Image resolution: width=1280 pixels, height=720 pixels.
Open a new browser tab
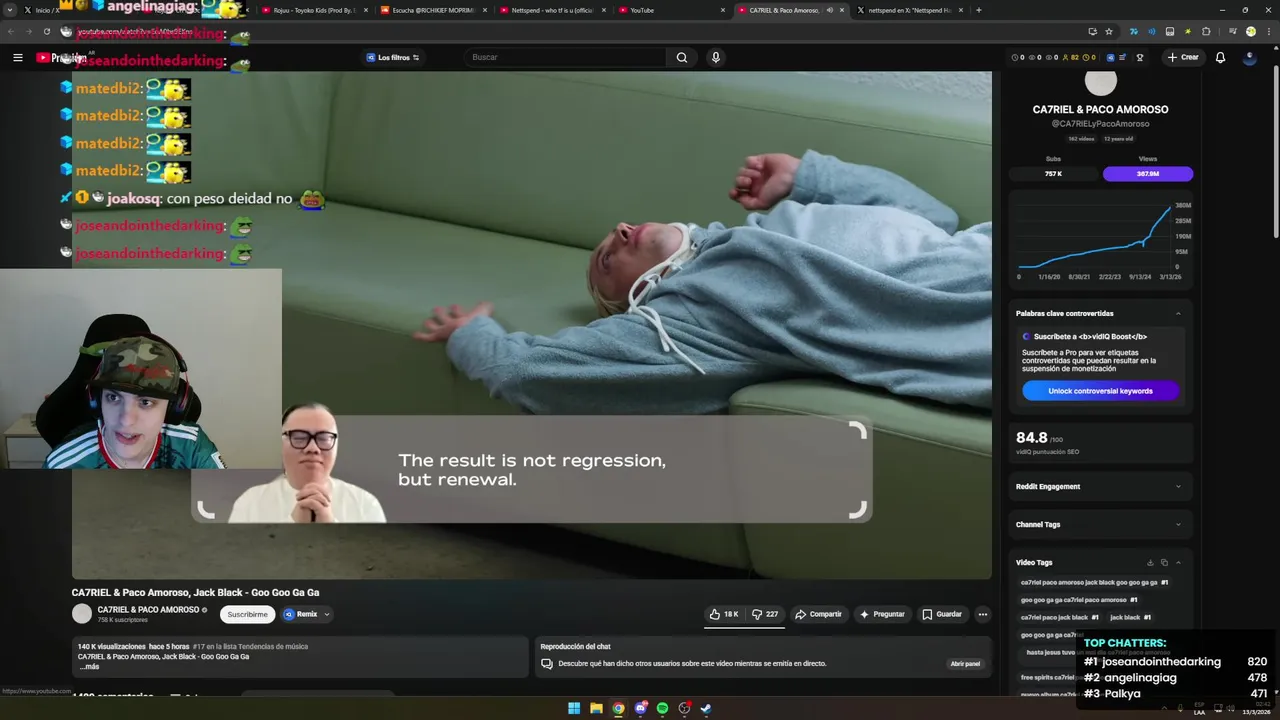[978, 10]
